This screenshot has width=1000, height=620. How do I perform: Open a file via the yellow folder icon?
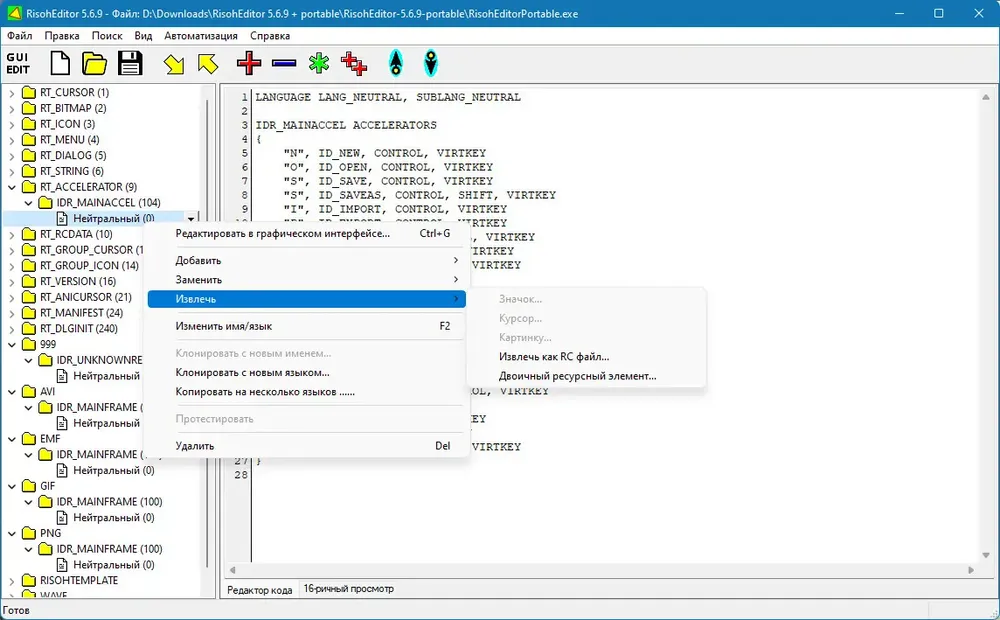coord(94,63)
